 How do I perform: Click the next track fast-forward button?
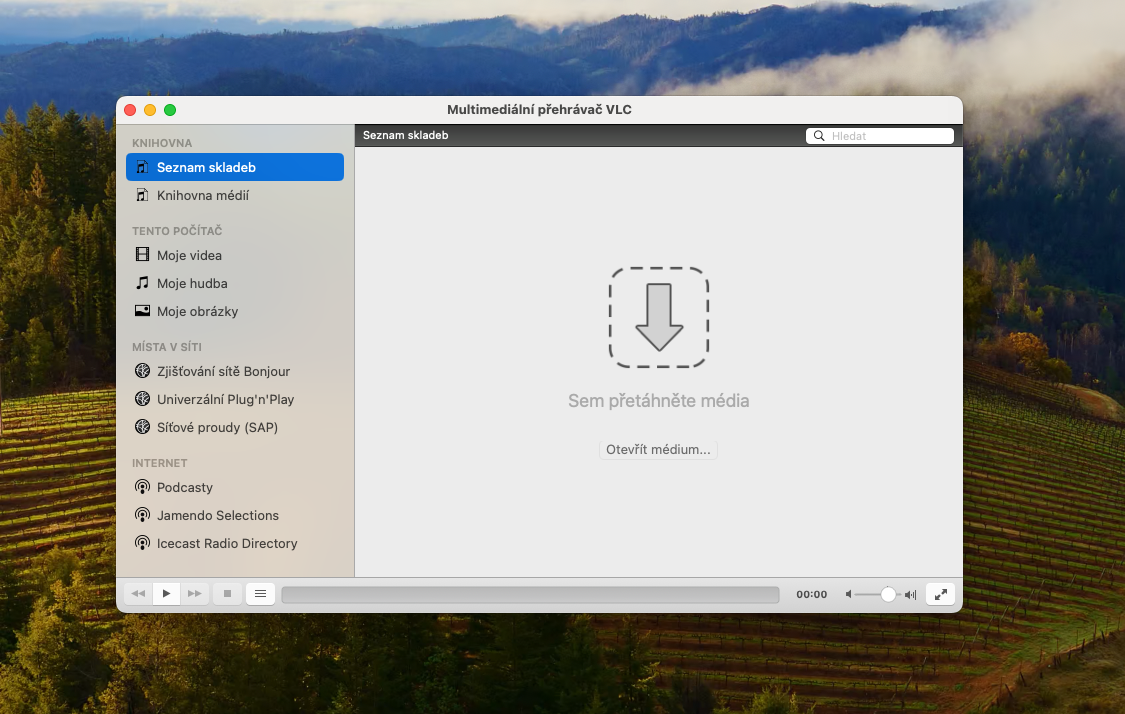pyautogui.click(x=195, y=594)
